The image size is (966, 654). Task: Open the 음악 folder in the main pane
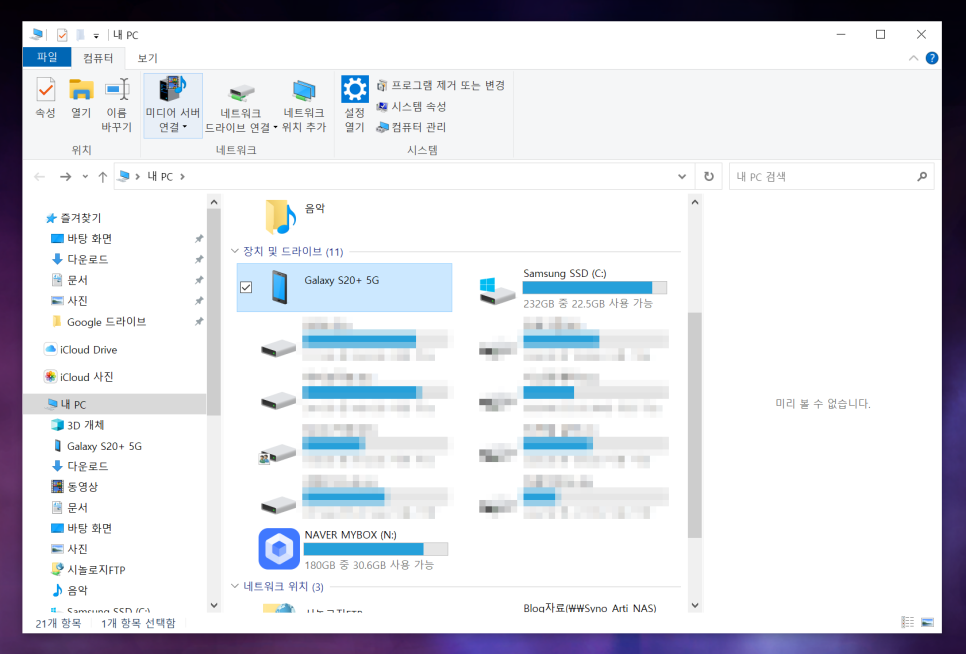(x=295, y=216)
